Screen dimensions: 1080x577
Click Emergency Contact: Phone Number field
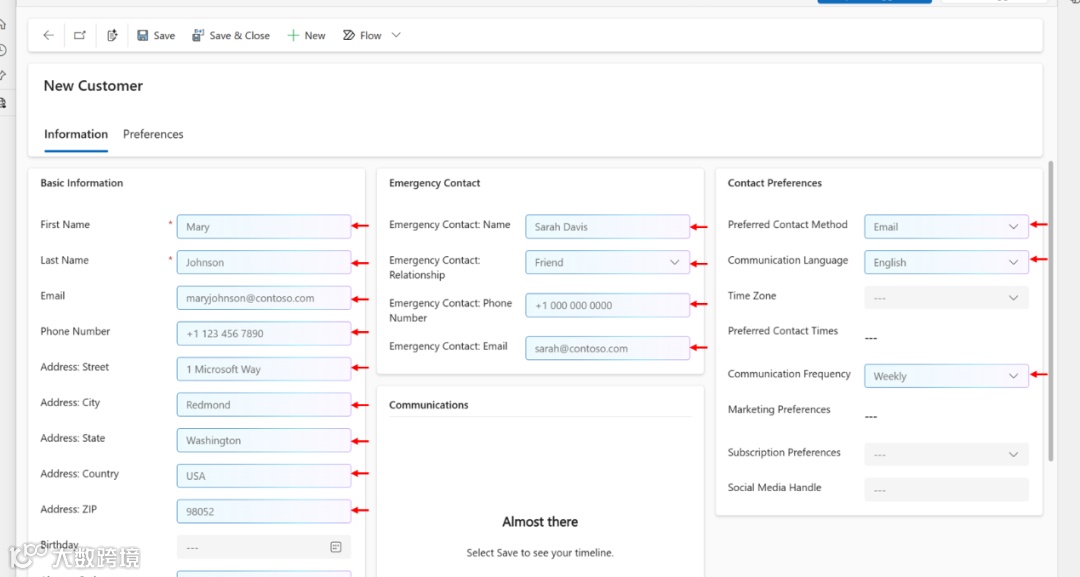point(607,305)
